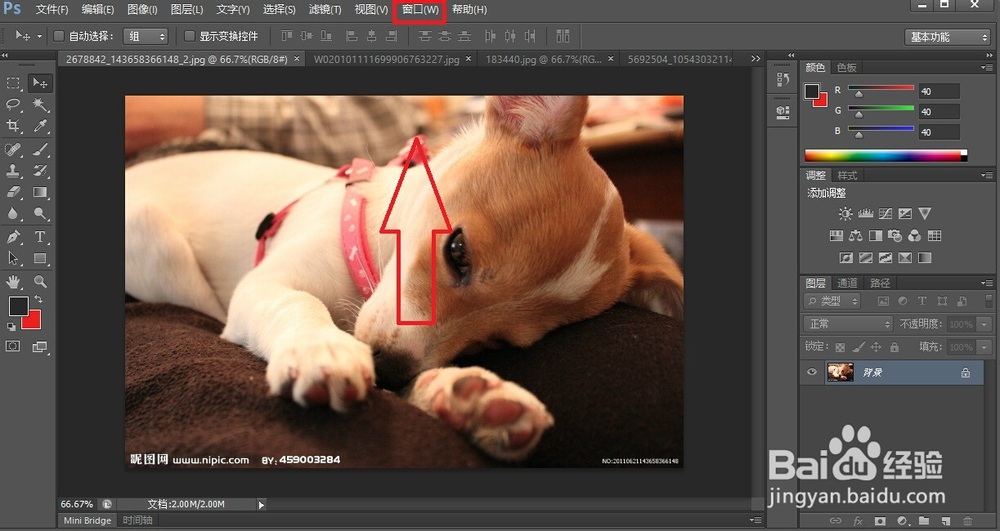This screenshot has width=1000, height=531.
Task: Change the screen mode
Action: coord(40,347)
